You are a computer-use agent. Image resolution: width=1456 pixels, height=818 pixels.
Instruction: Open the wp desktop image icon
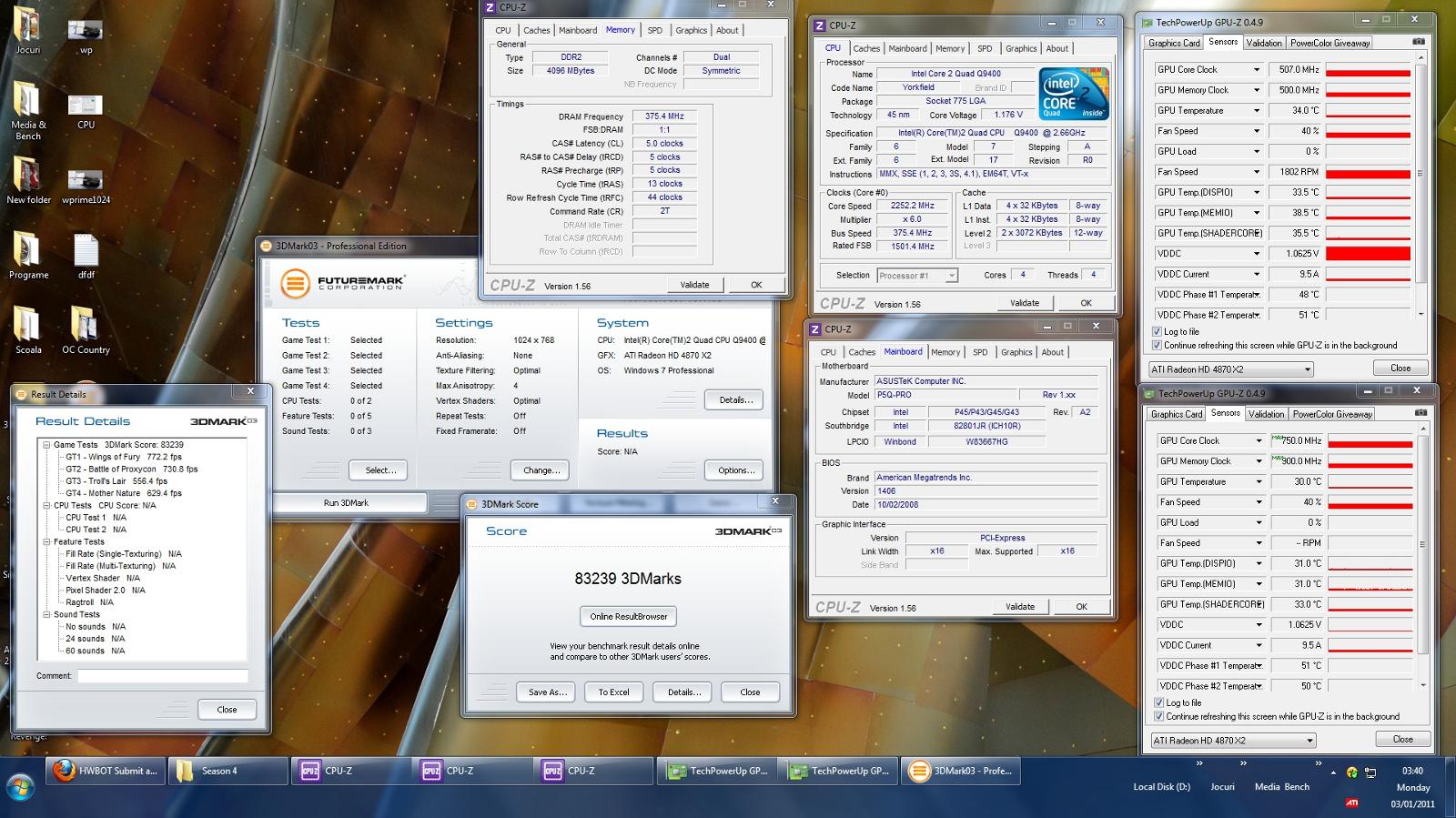[86, 35]
